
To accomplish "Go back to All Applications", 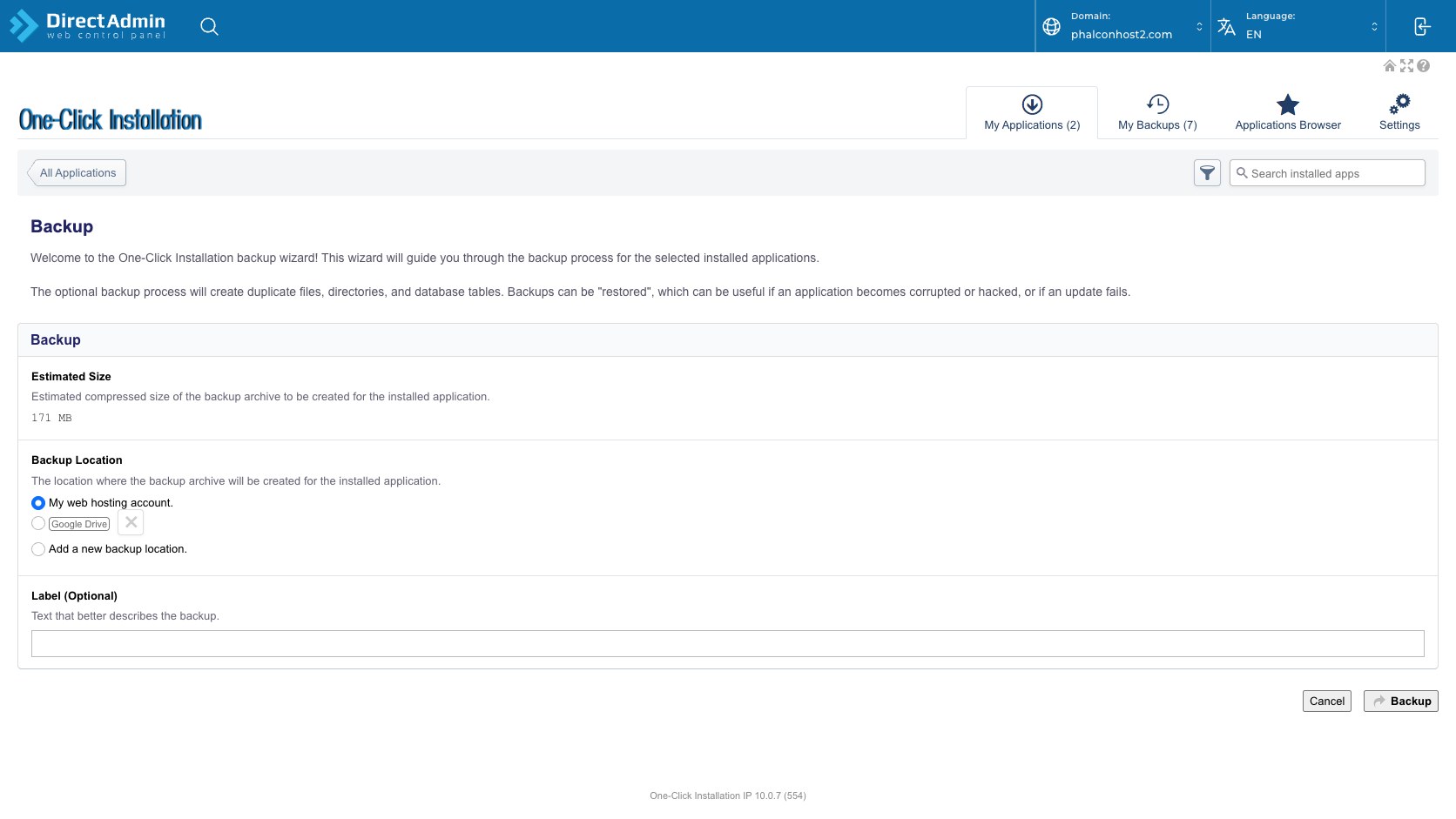I will tap(78, 173).
